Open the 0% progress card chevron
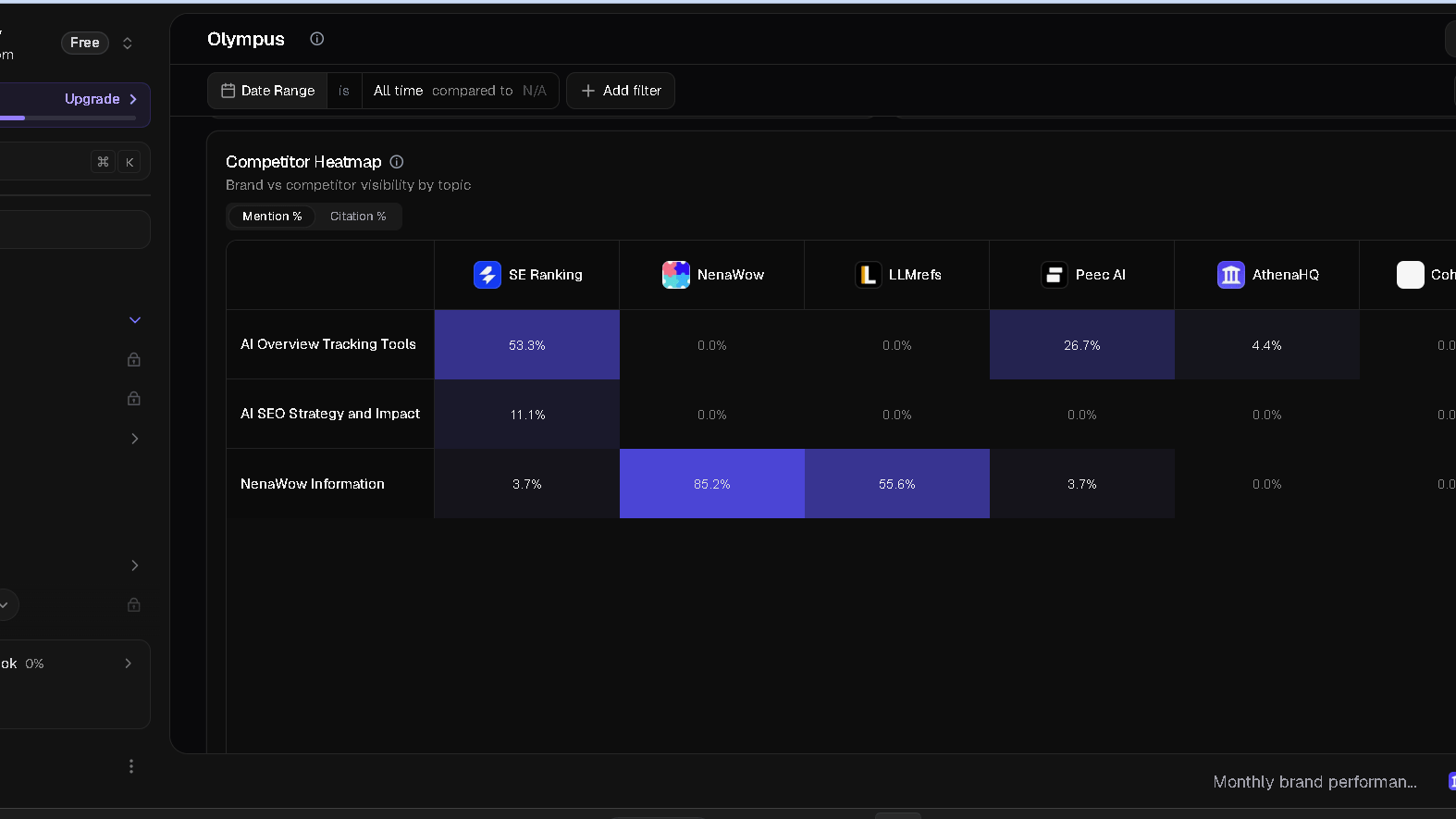This screenshot has width=1456, height=819. pos(128,664)
